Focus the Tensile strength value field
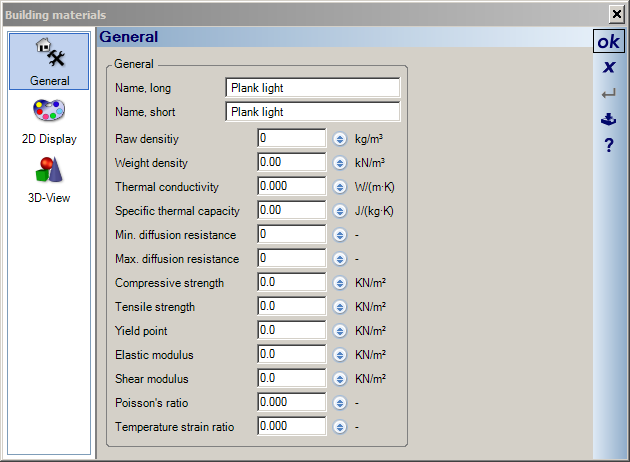The width and height of the screenshot is (630, 462). coord(291,307)
